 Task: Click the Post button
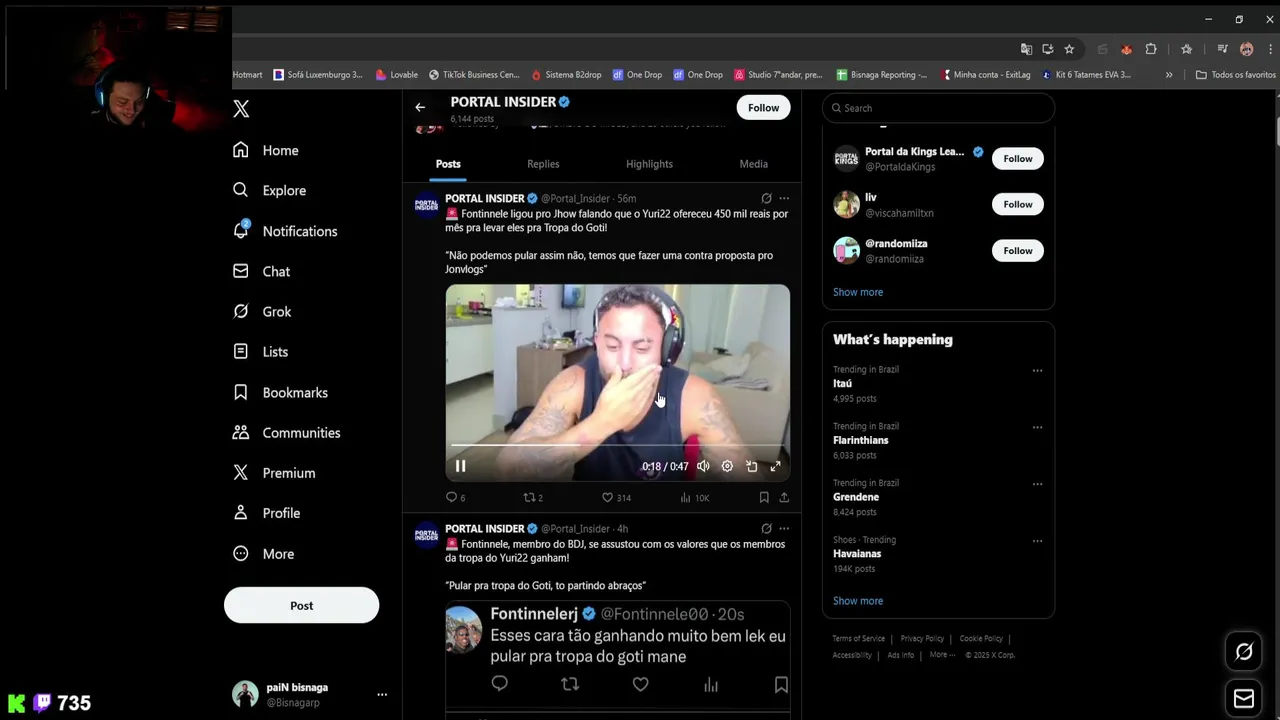(301, 605)
